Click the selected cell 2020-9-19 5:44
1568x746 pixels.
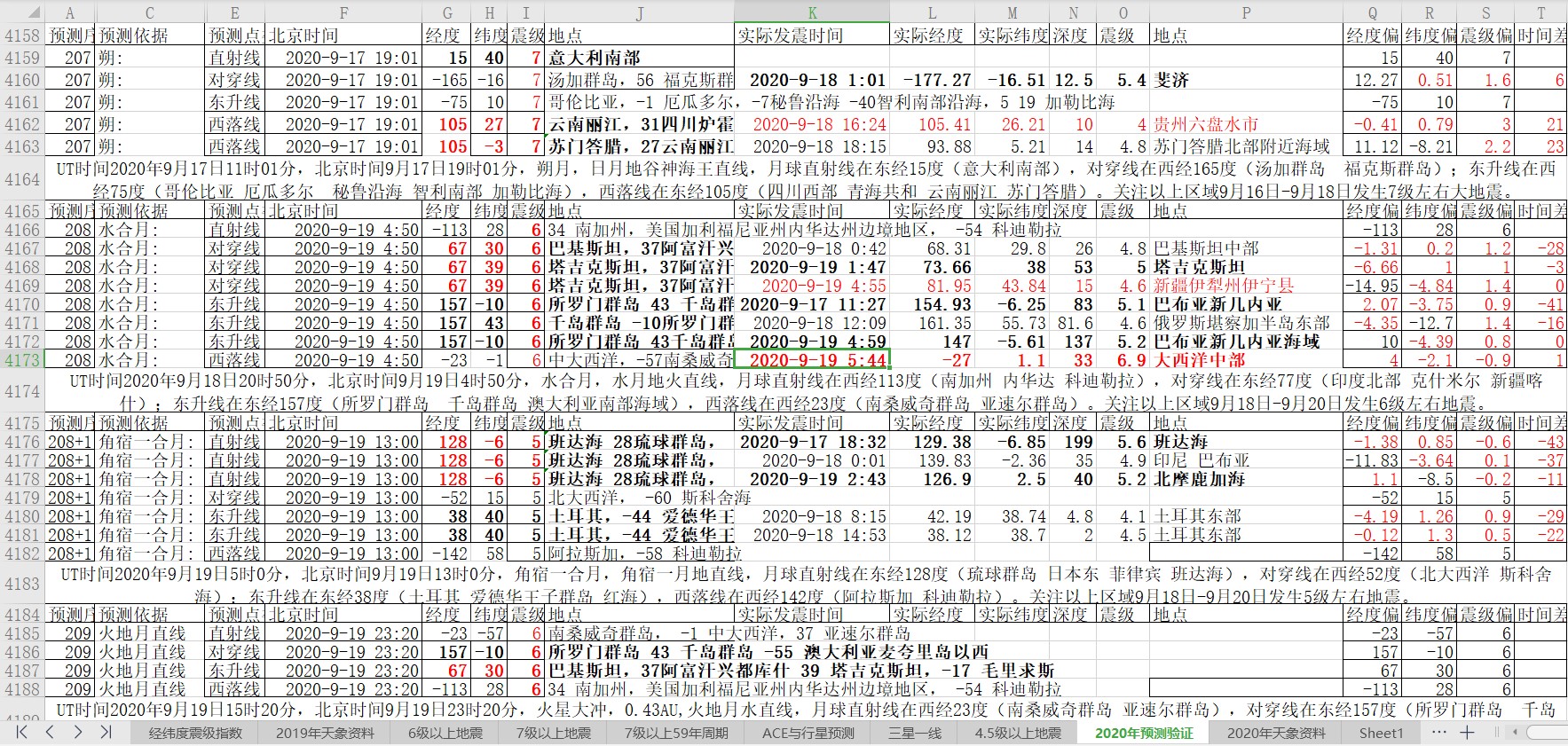[x=812, y=360]
